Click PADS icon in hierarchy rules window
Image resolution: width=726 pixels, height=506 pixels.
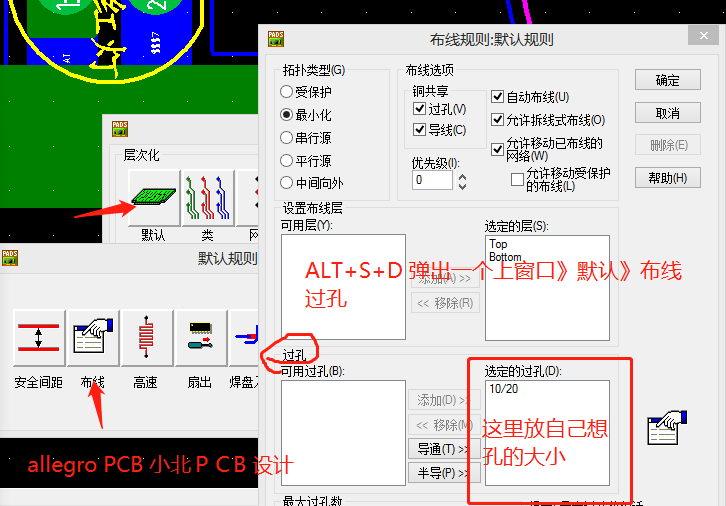tap(120, 129)
